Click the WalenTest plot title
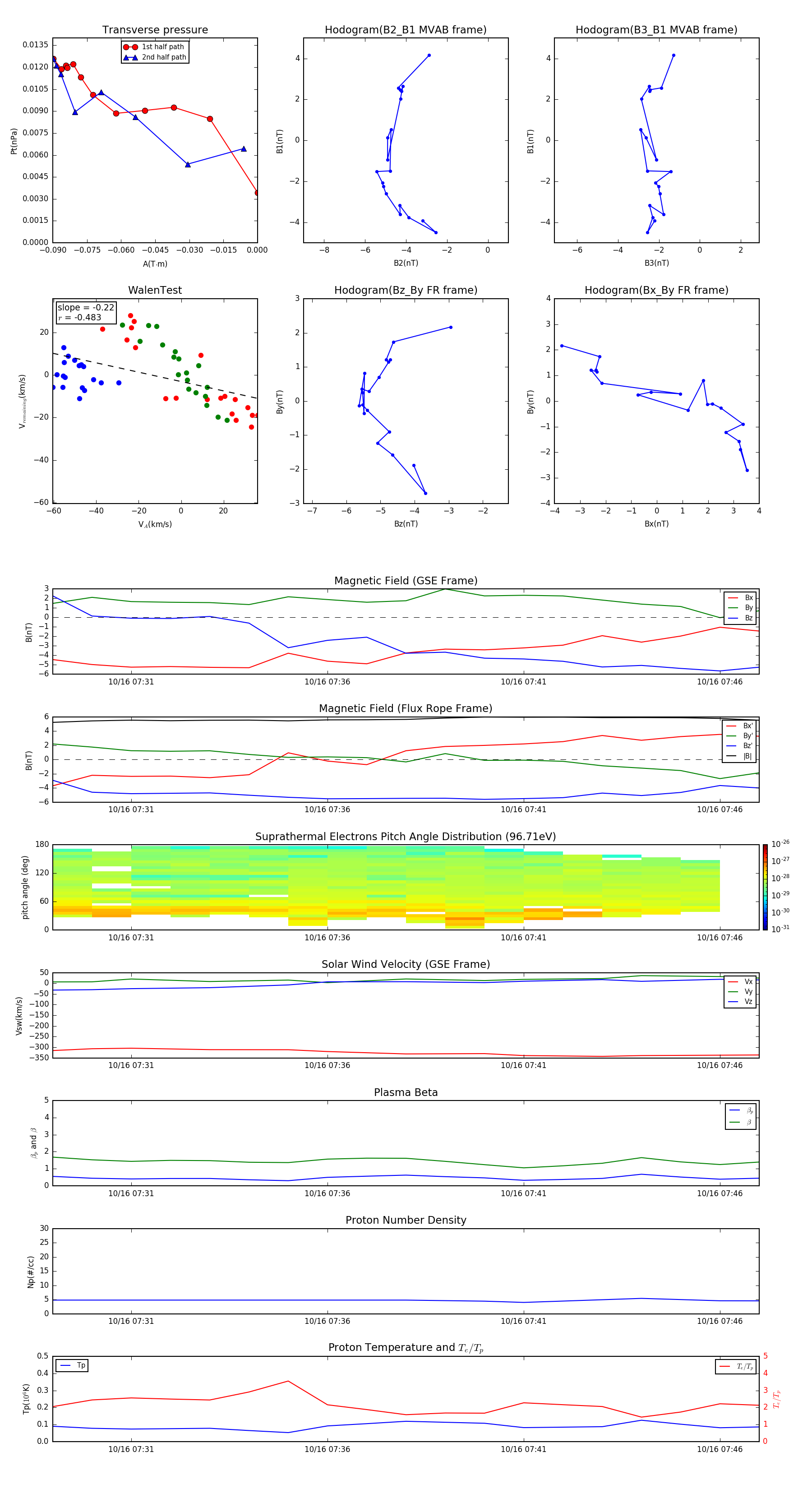812x1489 pixels. pos(155,290)
